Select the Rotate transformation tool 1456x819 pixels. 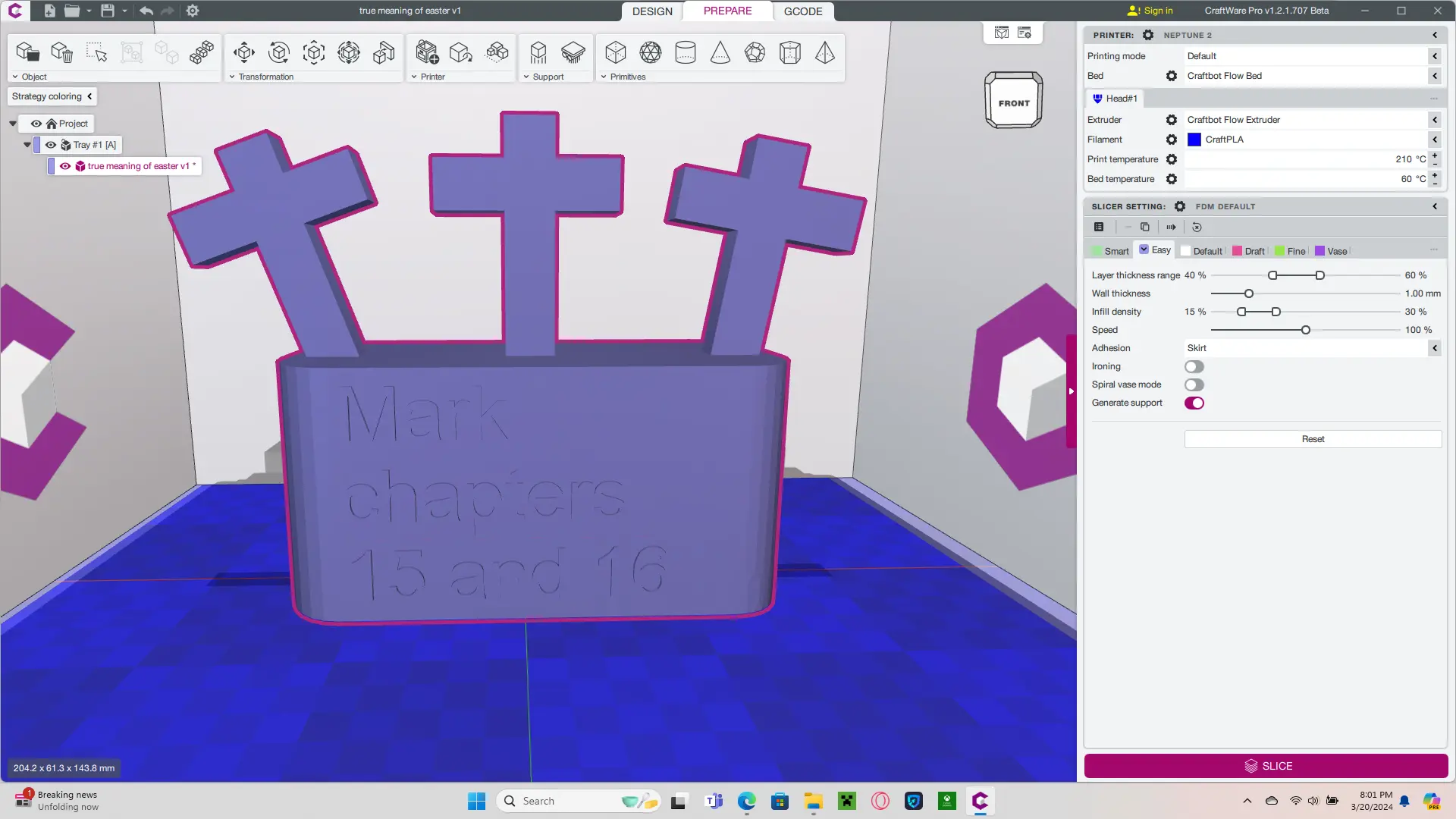(x=279, y=52)
